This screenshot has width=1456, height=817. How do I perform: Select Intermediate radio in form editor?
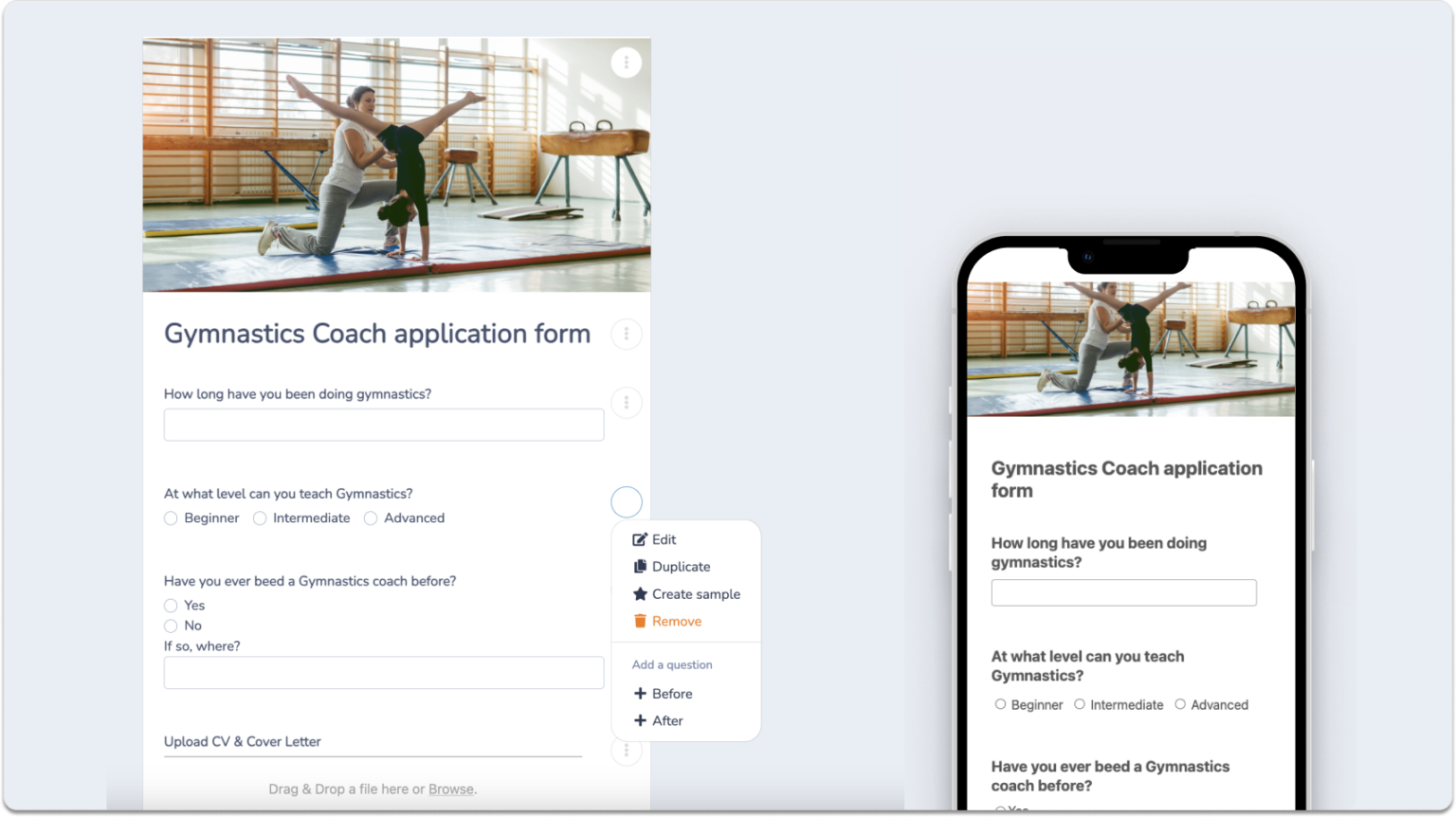click(260, 518)
